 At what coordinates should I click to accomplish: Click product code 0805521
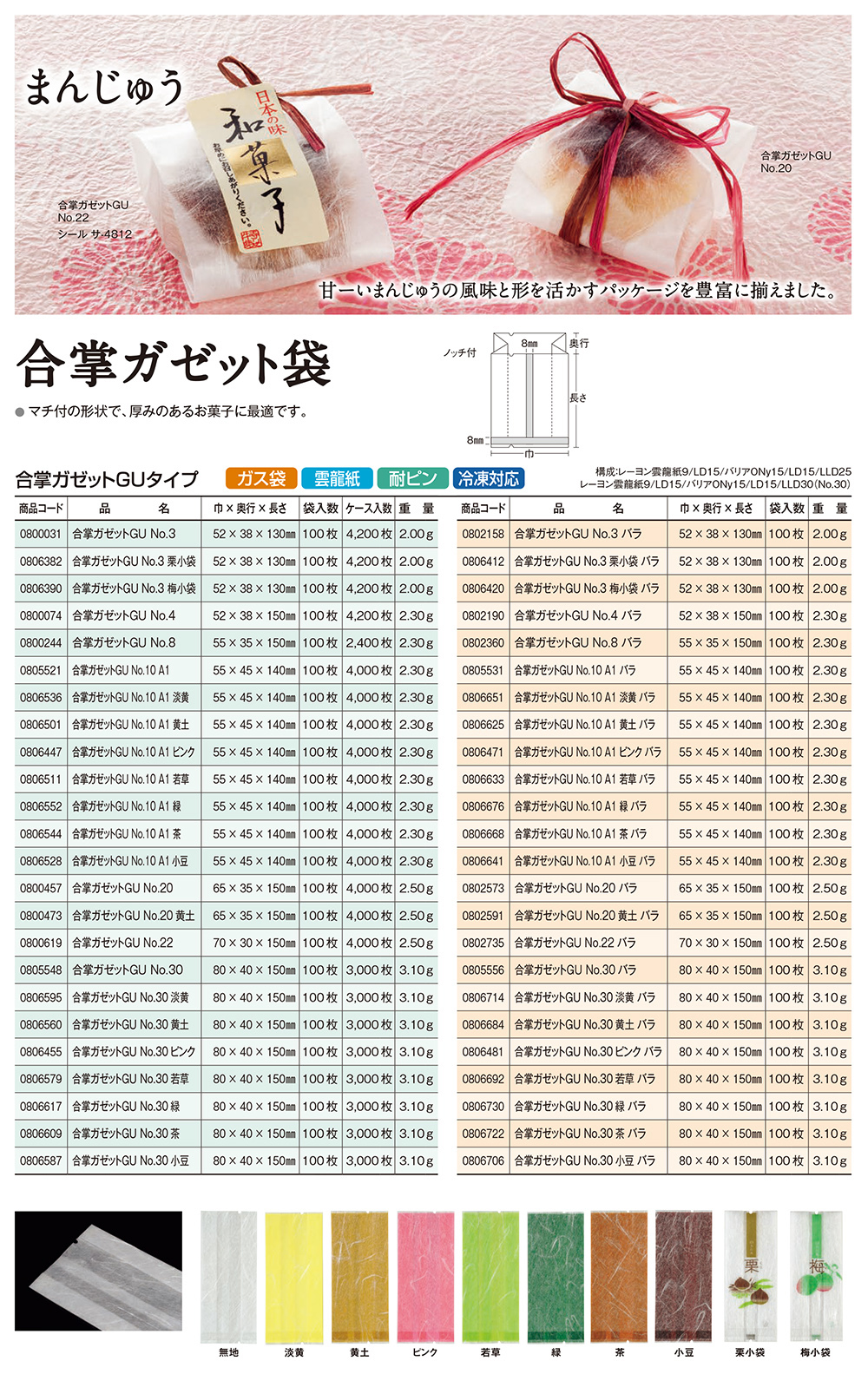(41, 670)
